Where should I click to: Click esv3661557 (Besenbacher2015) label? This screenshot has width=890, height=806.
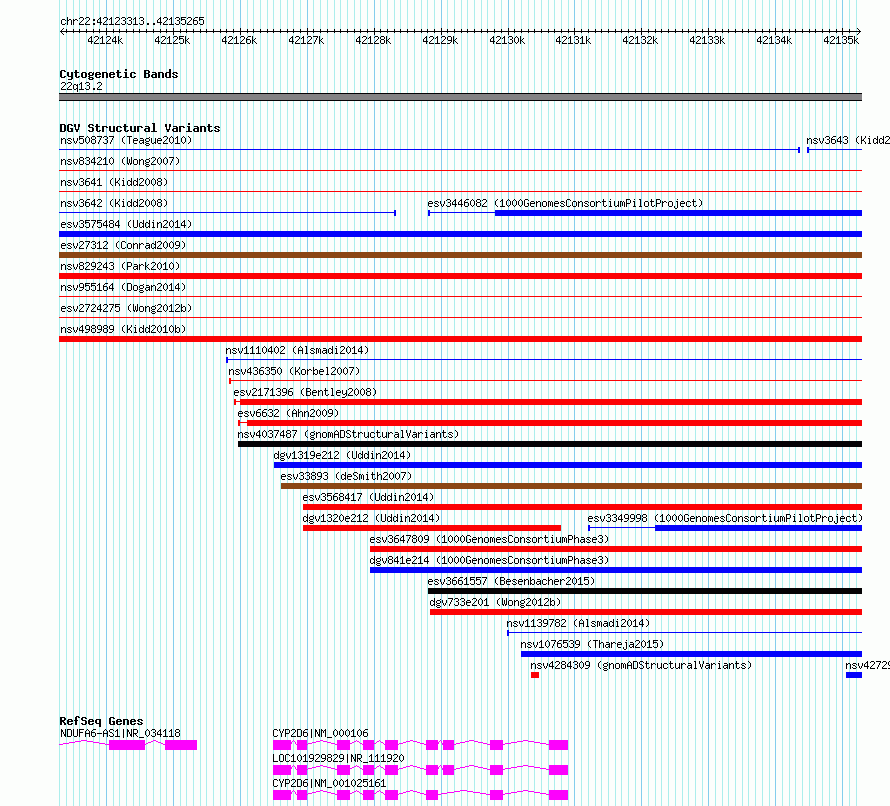tap(511, 581)
